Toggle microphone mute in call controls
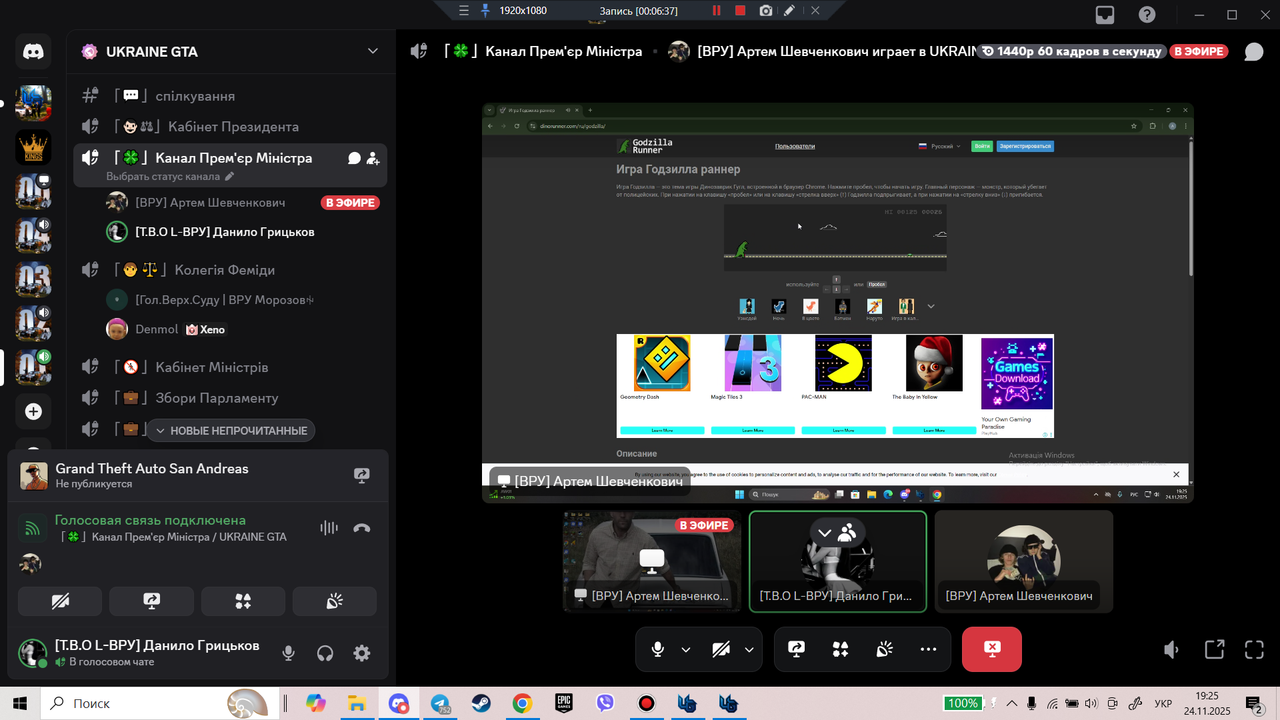The width and height of the screenshot is (1280, 720). 657,649
